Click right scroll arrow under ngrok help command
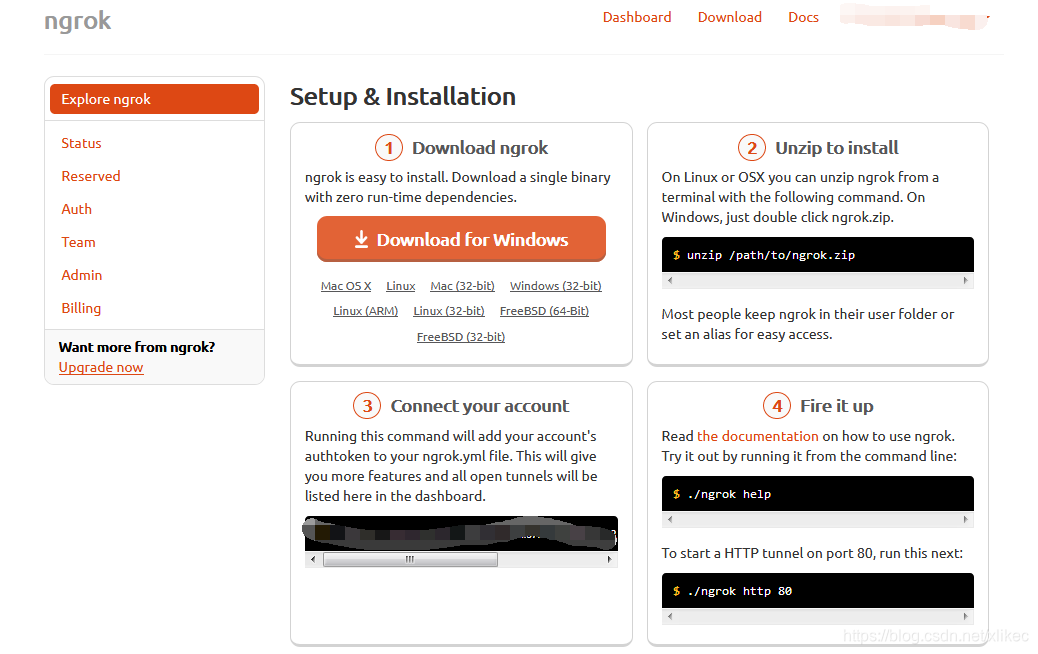This screenshot has height=654, width=1038. [965, 520]
